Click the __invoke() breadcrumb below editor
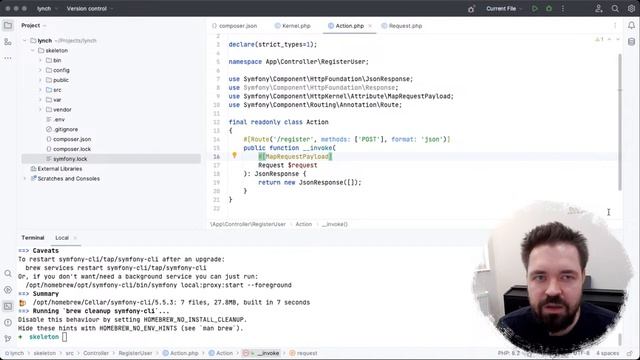The height and width of the screenshot is (360, 640). 335,224
